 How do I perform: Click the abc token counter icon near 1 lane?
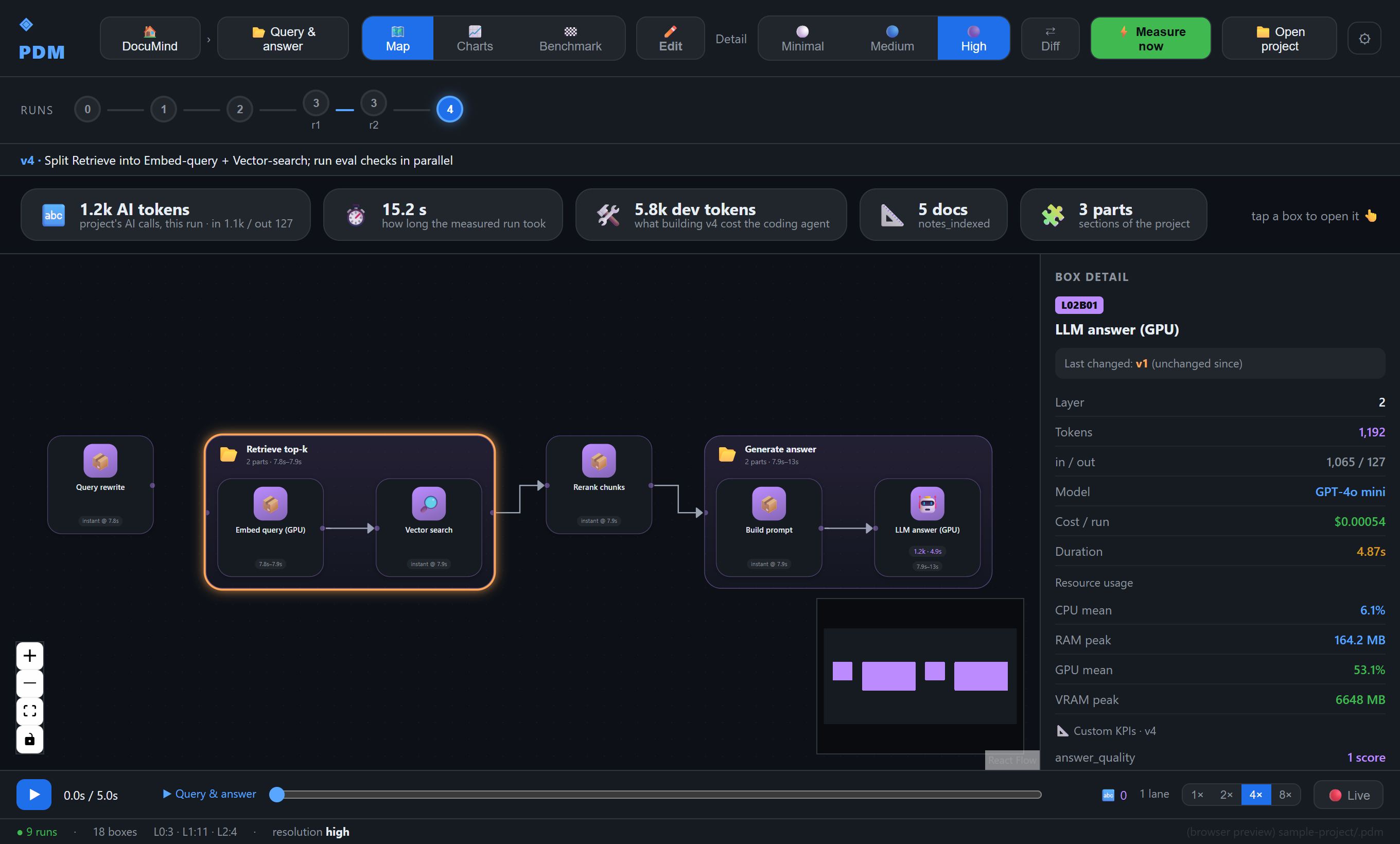click(1108, 795)
